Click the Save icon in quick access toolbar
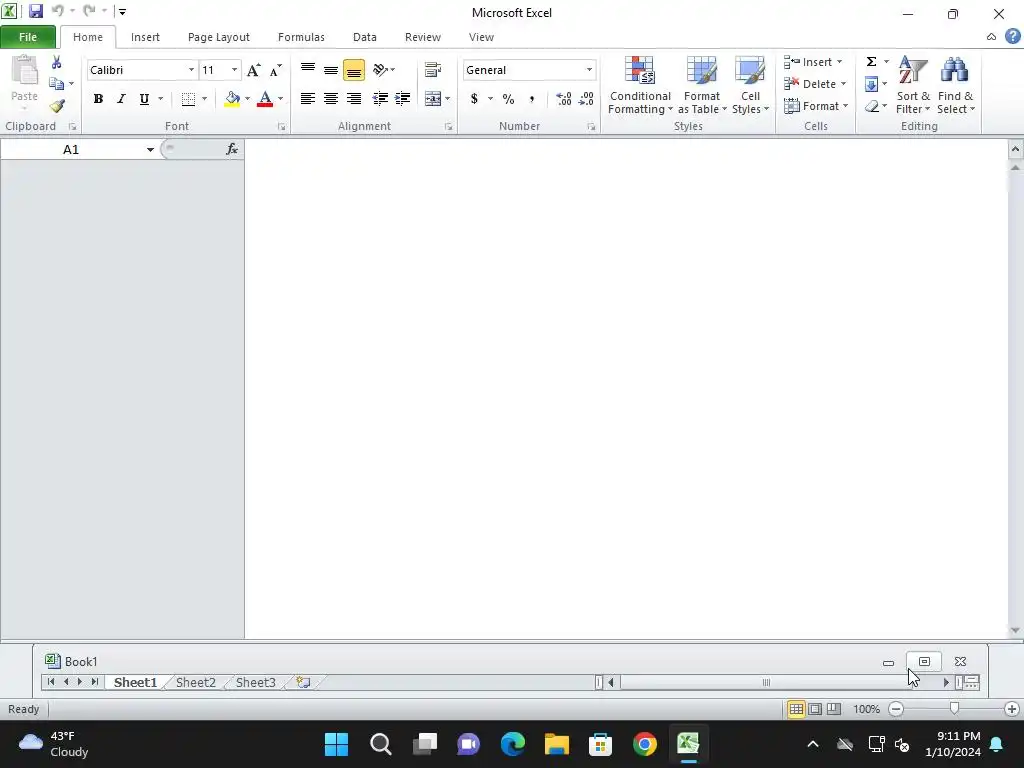Image resolution: width=1024 pixels, height=768 pixels. pos(35,11)
